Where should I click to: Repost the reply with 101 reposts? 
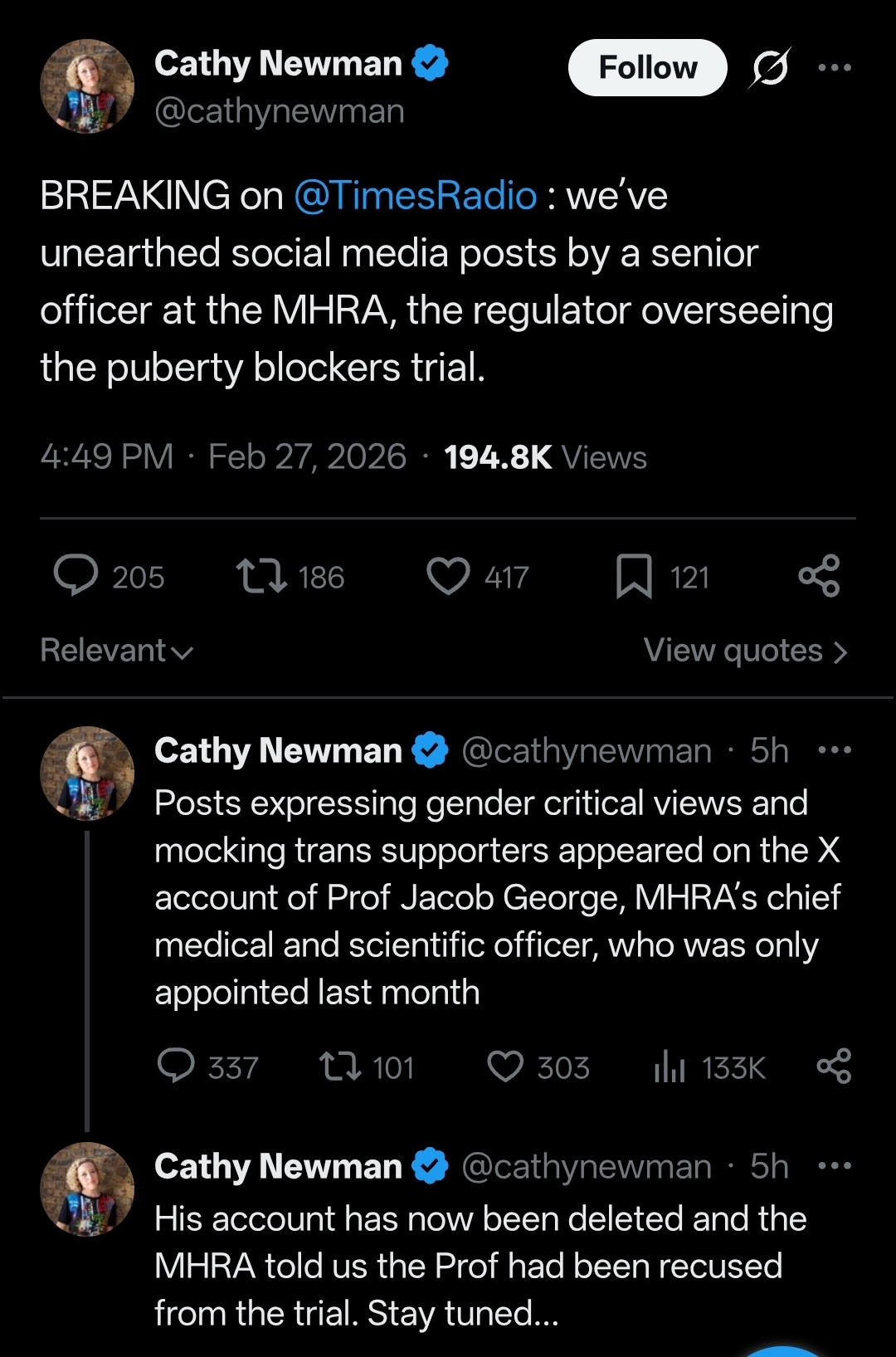point(340,1067)
